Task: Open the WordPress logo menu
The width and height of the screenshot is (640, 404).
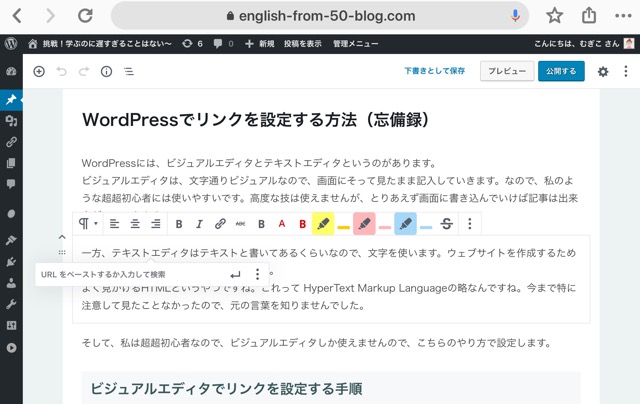Action: point(11,44)
